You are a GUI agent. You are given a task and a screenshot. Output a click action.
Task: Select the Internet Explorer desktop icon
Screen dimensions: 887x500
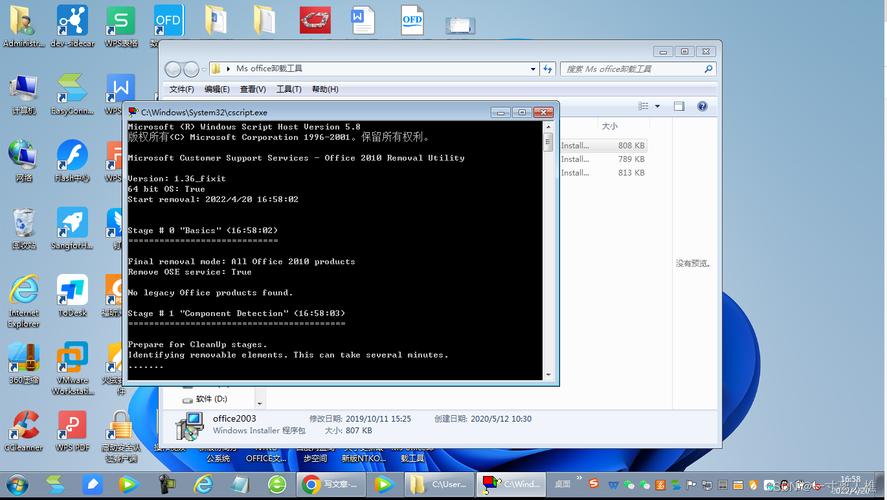pos(24,301)
